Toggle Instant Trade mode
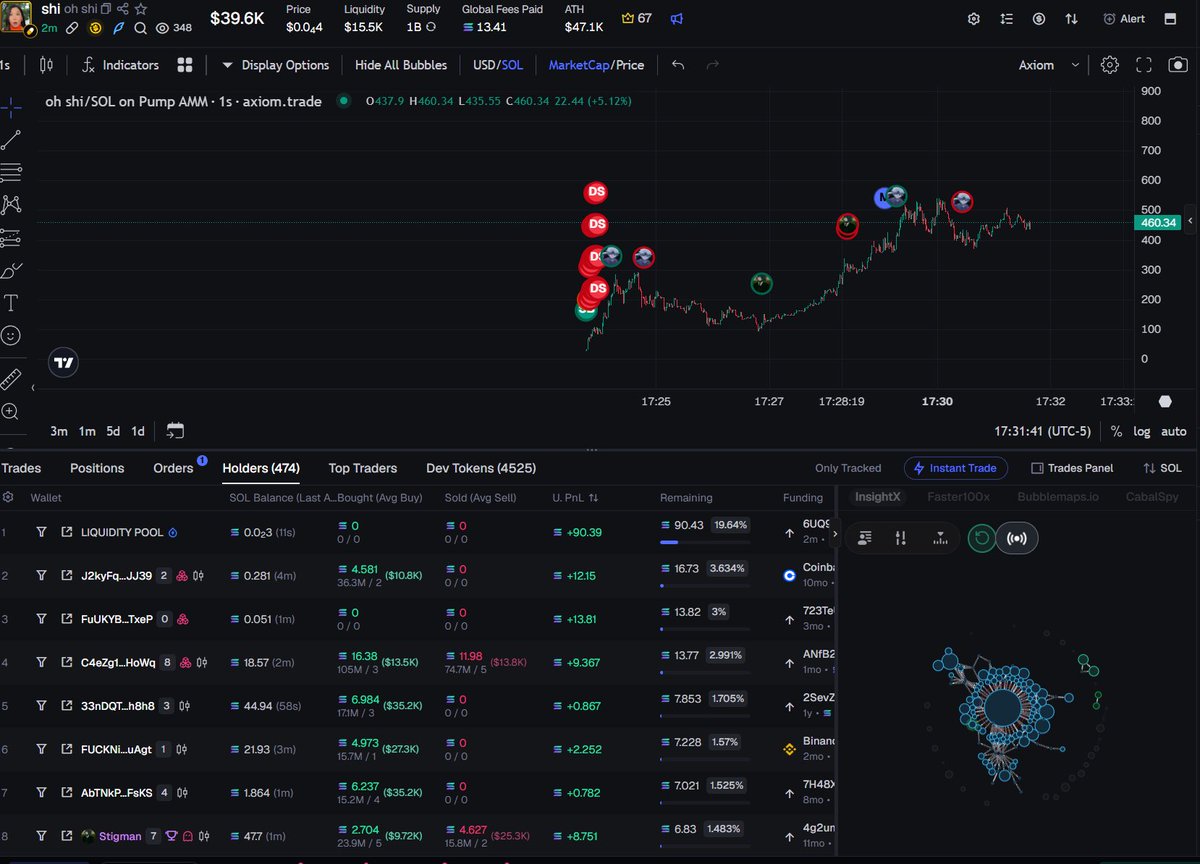Viewport: 1200px width, 864px height. [955, 468]
